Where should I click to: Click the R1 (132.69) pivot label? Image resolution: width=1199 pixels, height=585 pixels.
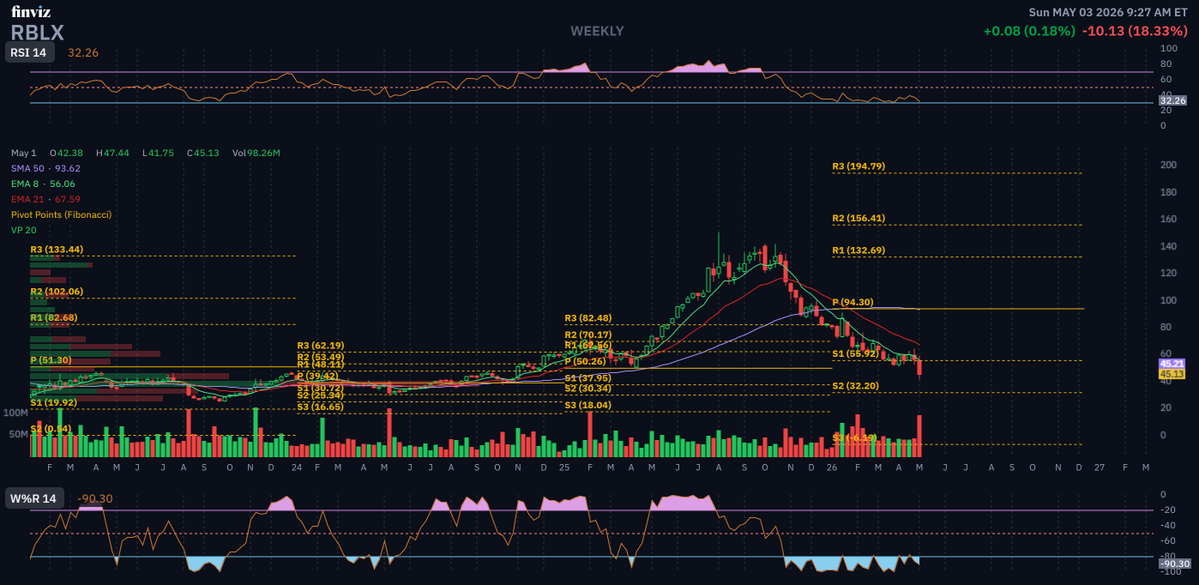pyautogui.click(x=859, y=250)
